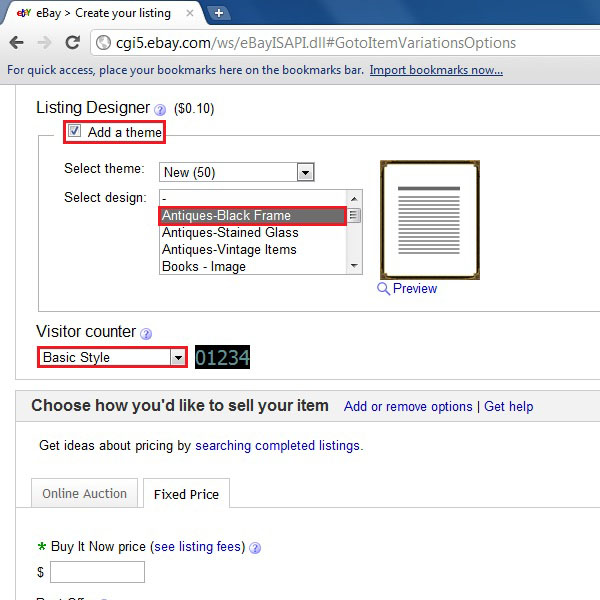Click the browser address bar URL
This screenshot has height=600, width=600.
coord(316,43)
